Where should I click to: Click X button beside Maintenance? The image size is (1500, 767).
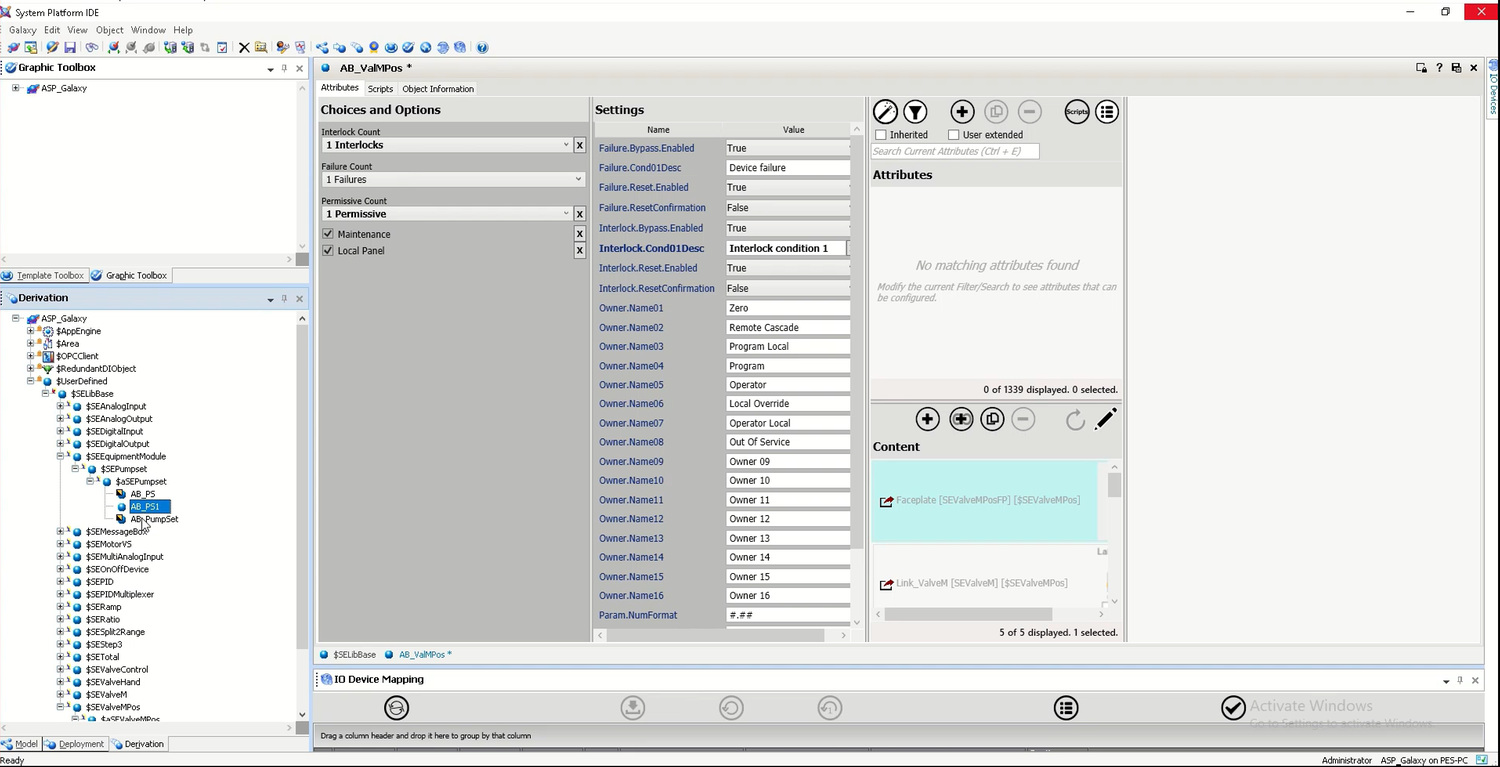pos(579,234)
